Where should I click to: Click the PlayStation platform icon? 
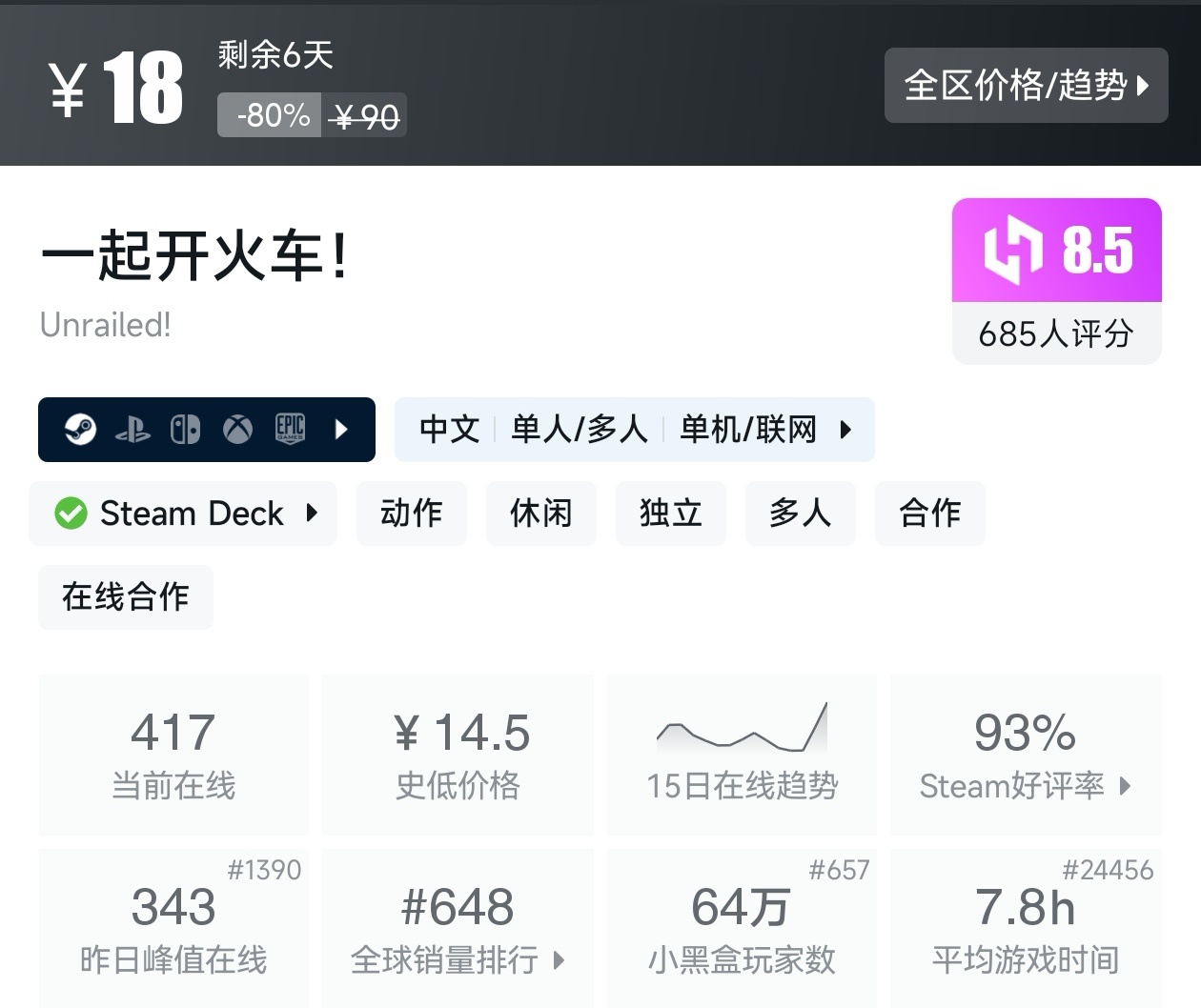pos(133,430)
